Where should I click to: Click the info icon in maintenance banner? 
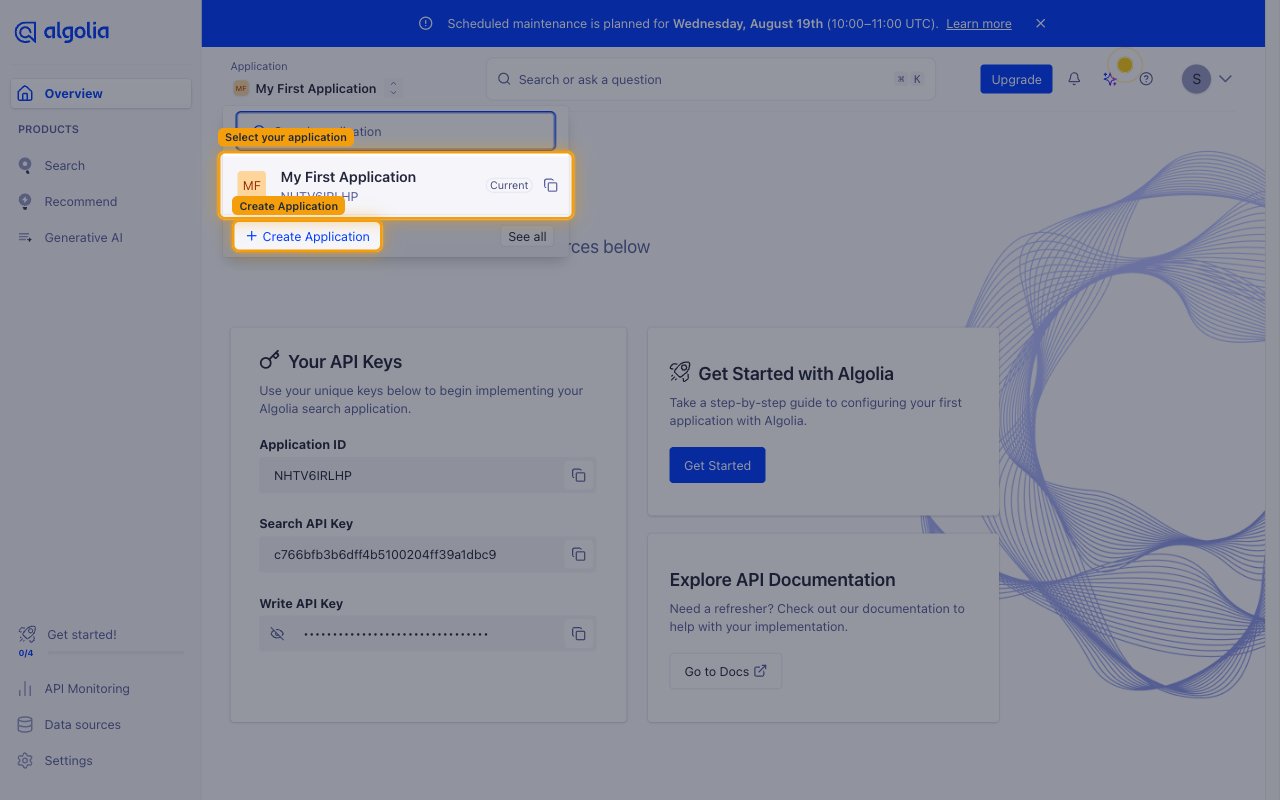[426, 23]
